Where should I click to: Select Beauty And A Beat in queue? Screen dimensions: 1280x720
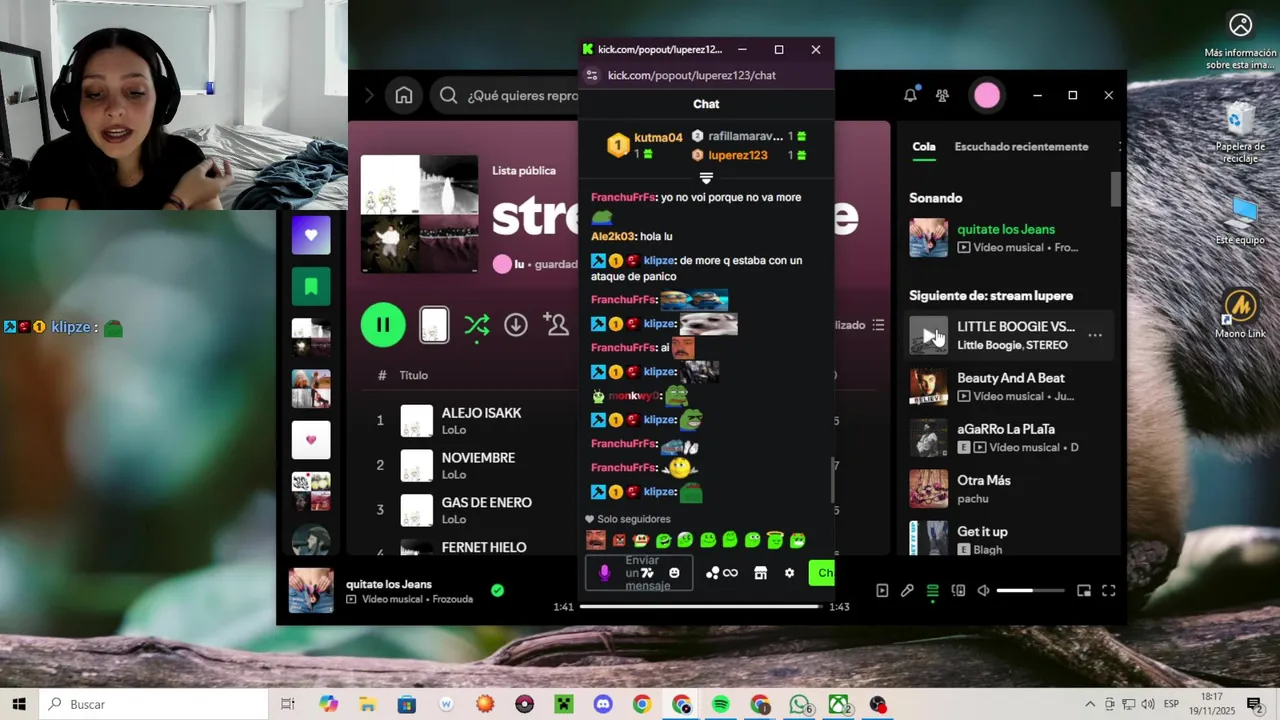coord(1008,387)
